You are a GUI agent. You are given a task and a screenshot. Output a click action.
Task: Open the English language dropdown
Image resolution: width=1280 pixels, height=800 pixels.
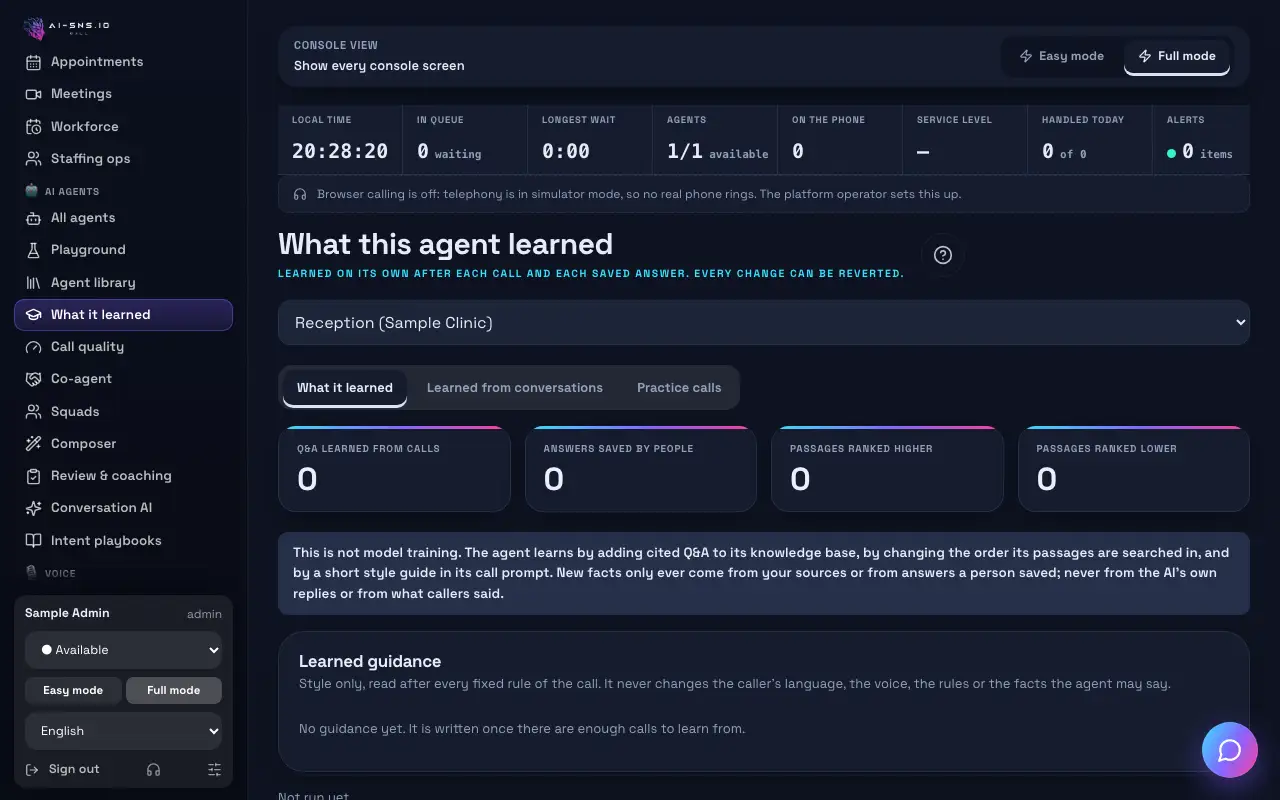pyautogui.click(x=124, y=731)
